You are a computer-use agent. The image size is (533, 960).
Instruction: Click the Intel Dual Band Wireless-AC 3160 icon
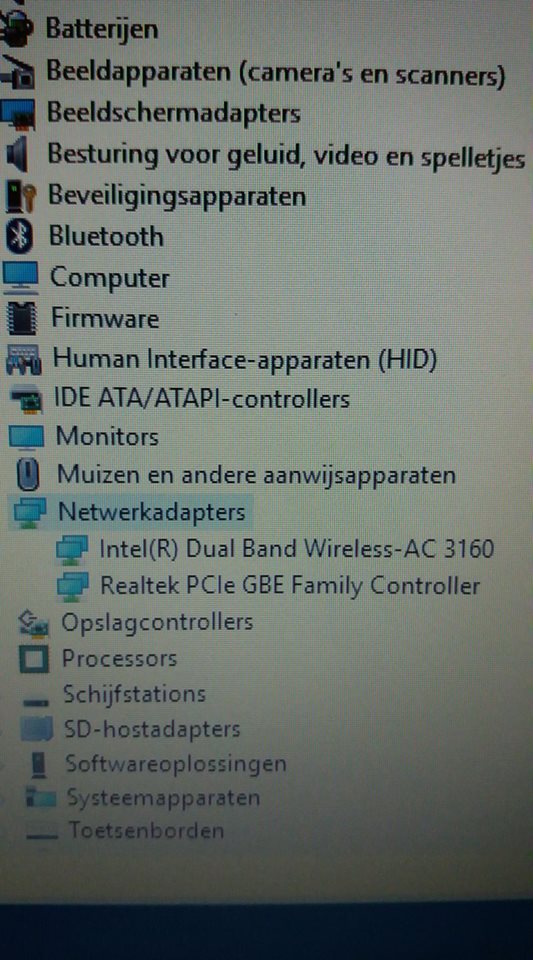click(73, 548)
